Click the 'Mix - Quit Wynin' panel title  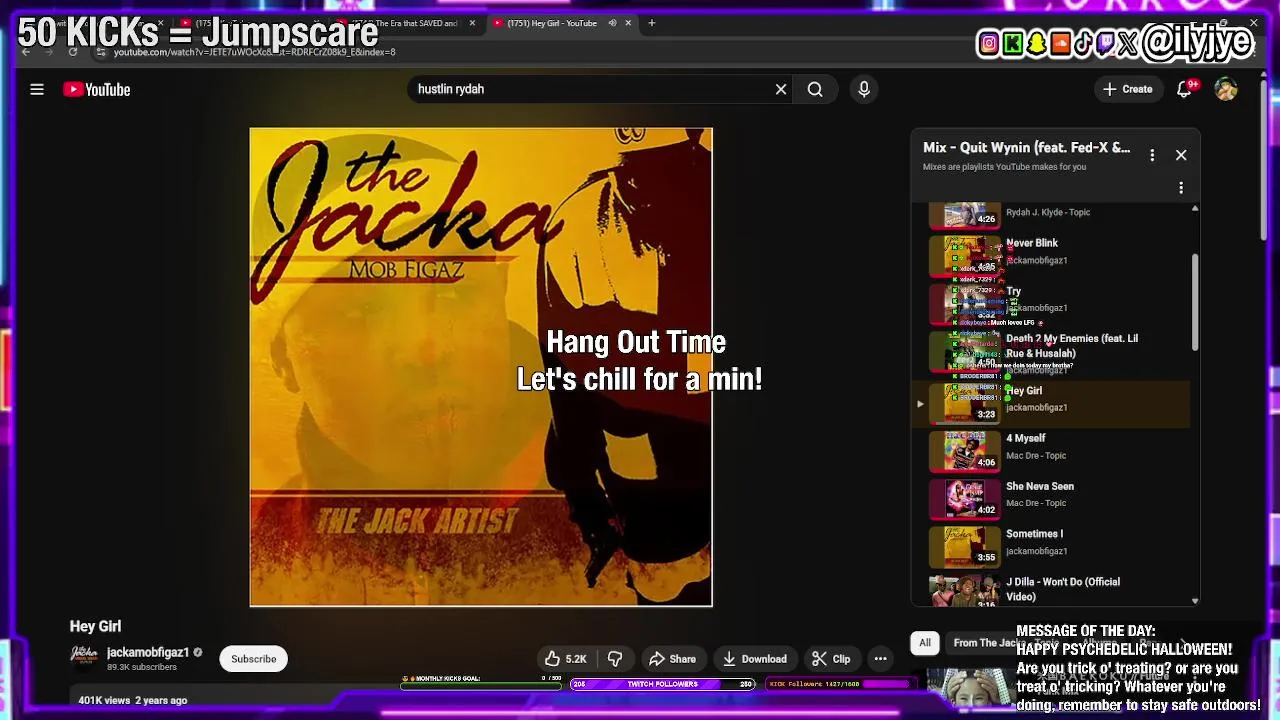1026,148
